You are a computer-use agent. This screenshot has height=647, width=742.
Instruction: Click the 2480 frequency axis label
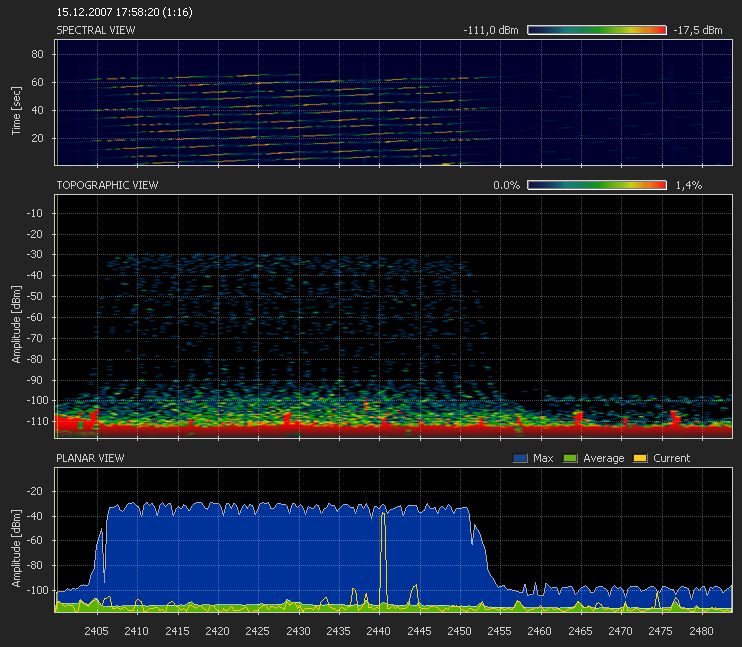point(701,631)
